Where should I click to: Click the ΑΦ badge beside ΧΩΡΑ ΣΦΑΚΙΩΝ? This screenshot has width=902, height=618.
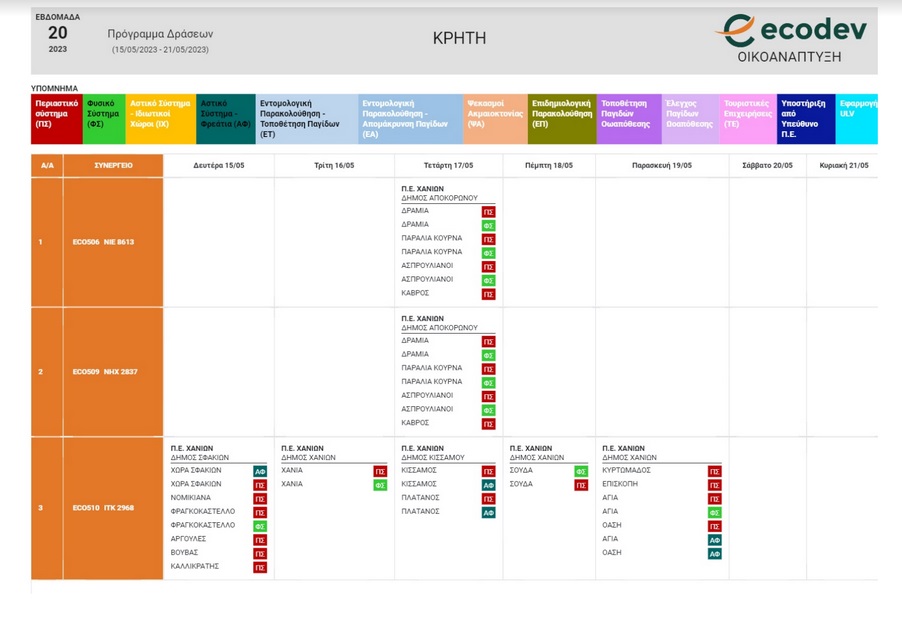[260, 471]
